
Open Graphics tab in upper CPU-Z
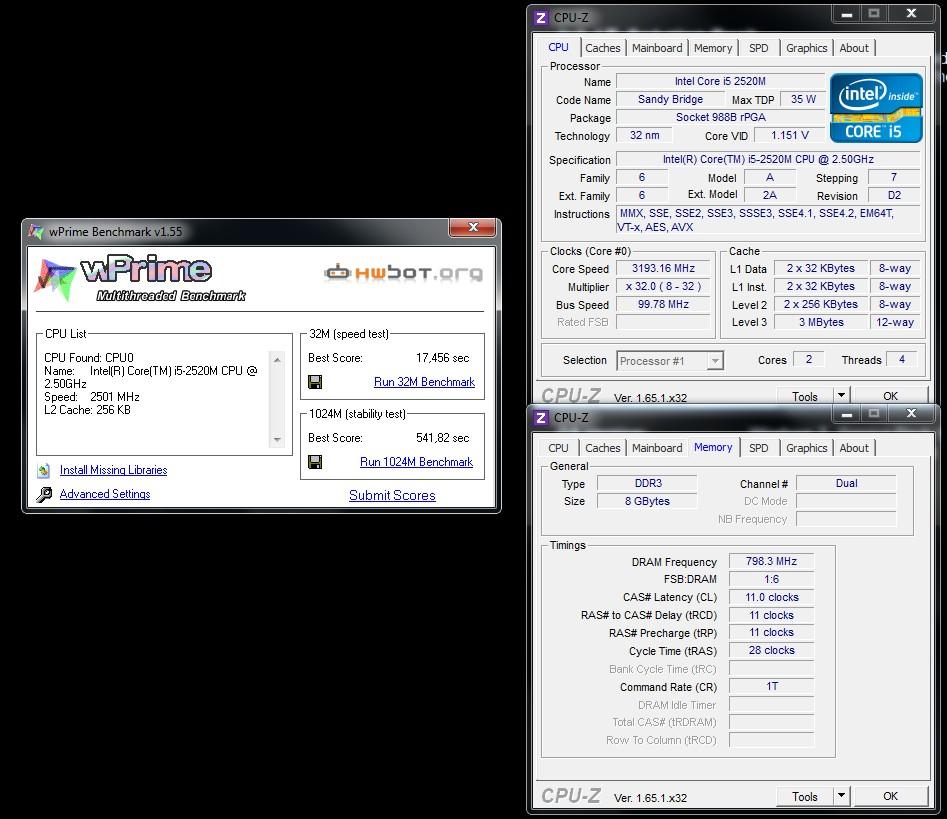coord(806,48)
